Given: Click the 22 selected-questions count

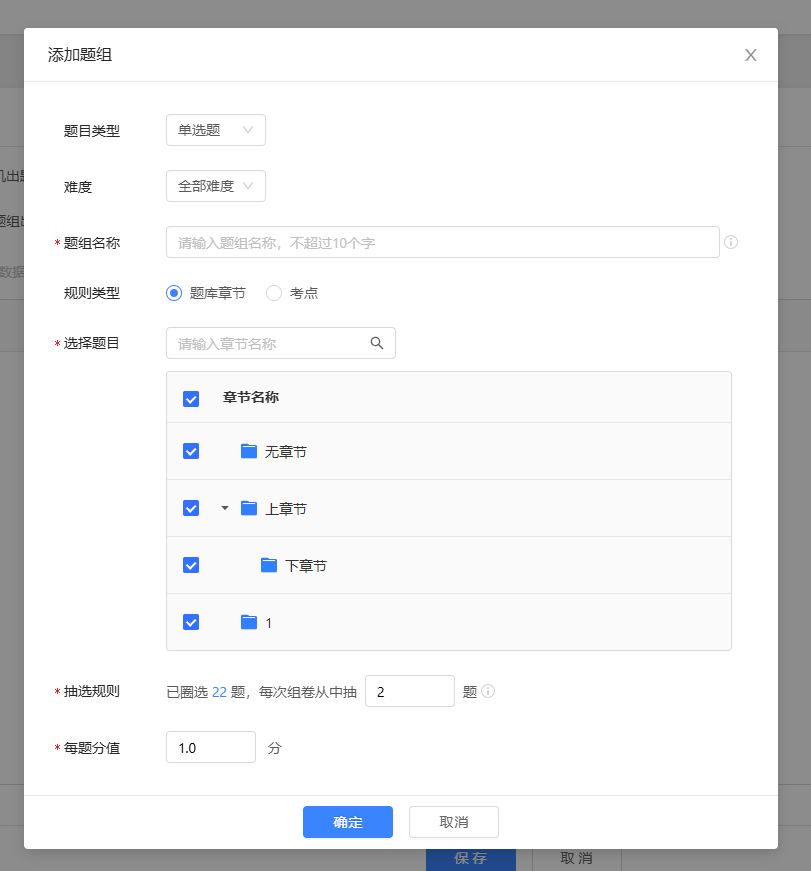Looking at the screenshot, I should (x=219, y=692).
